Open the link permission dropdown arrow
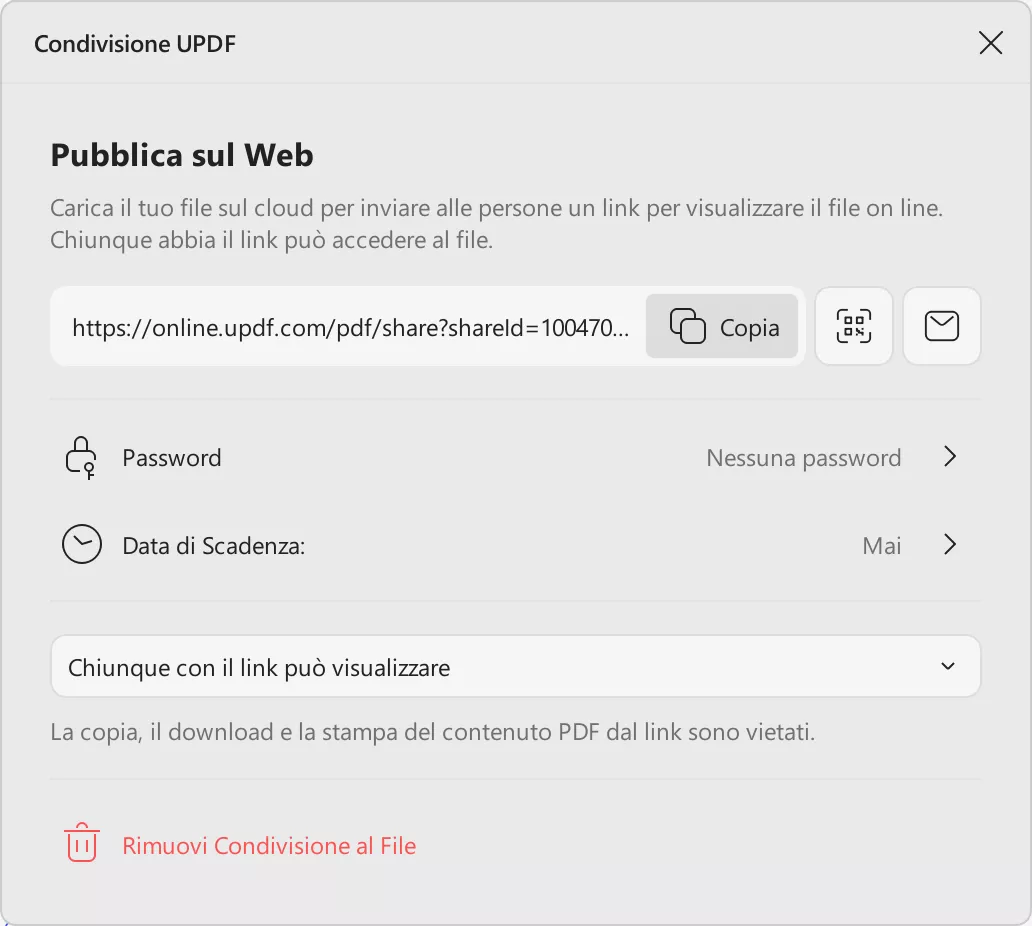Image resolution: width=1032 pixels, height=926 pixels. pos(948,667)
